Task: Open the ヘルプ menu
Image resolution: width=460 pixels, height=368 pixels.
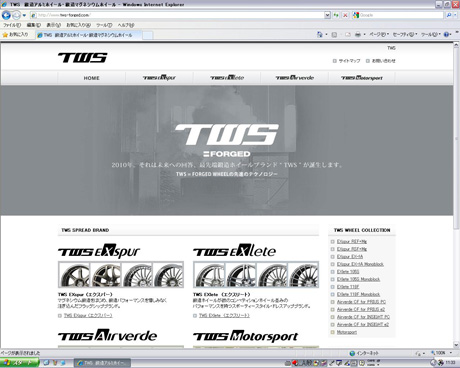Action: (x=126, y=25)
